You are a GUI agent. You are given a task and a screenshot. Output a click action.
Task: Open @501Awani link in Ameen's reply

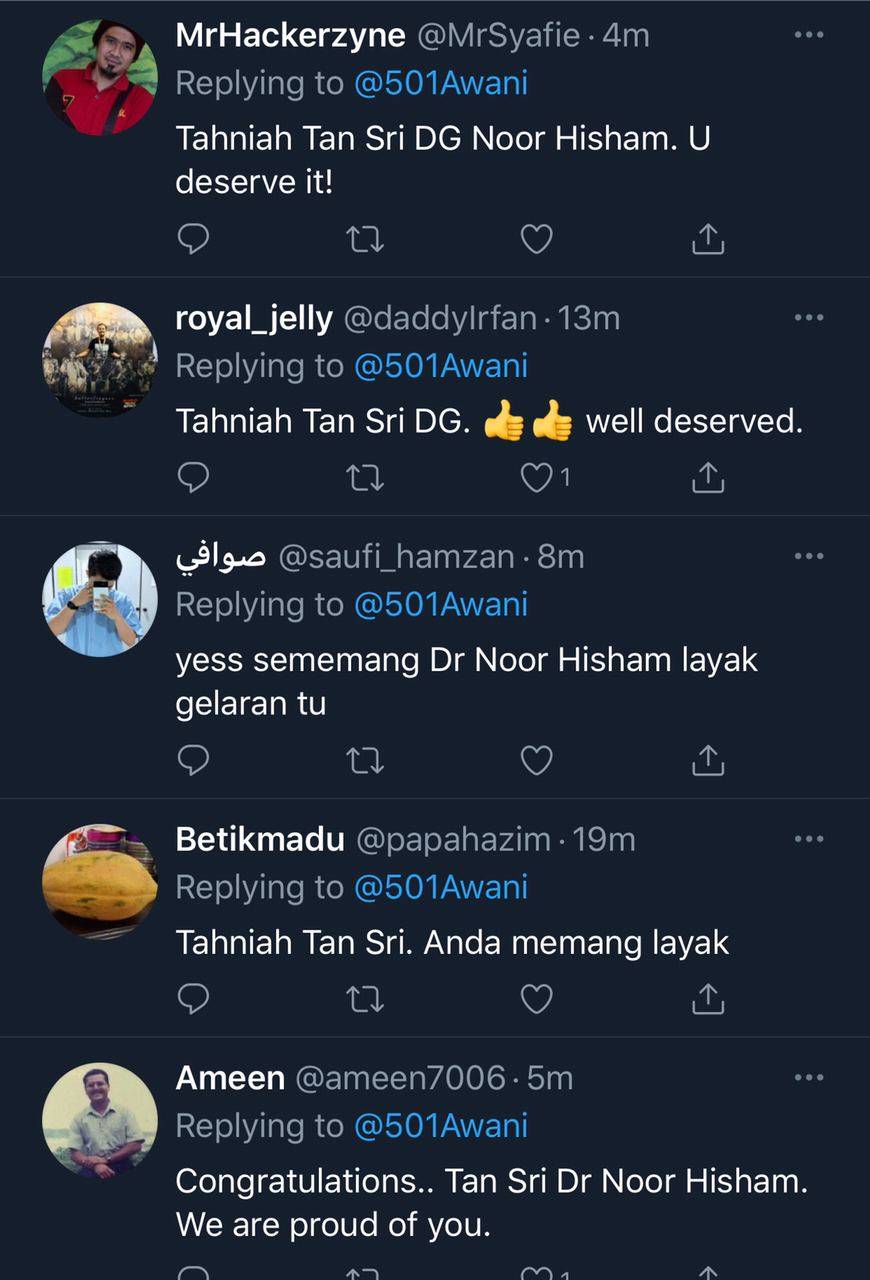[440, 1126]
